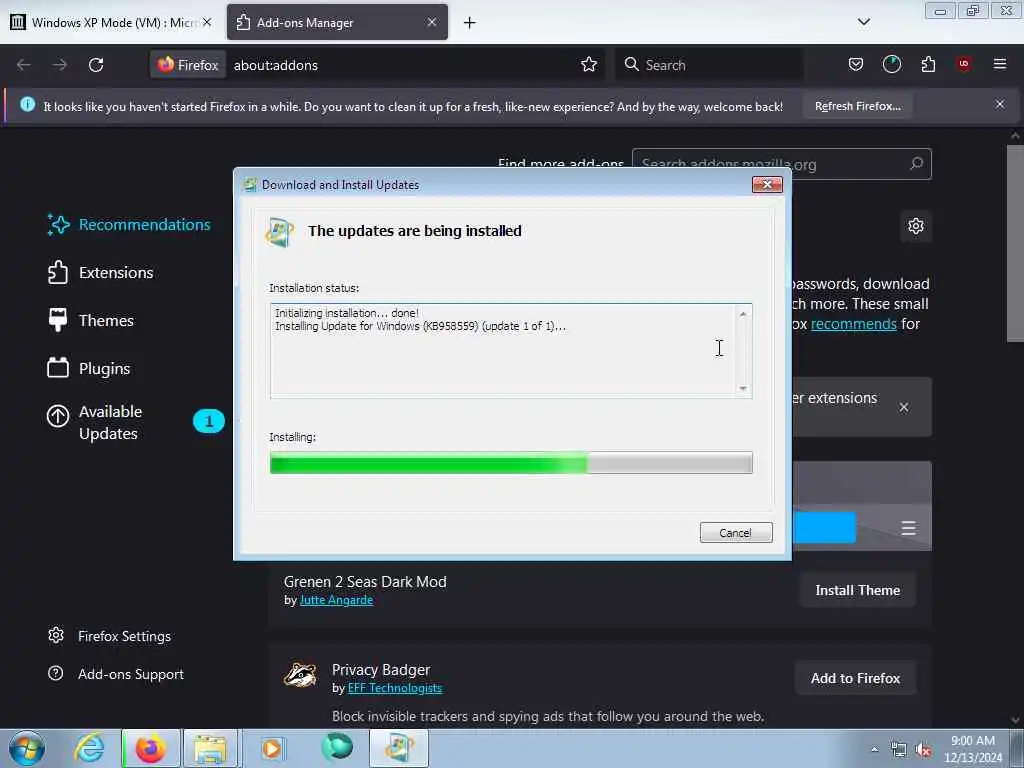Open the list all tabs dropdown arrow
The image size is (1024, 768).
click(863, 22)
